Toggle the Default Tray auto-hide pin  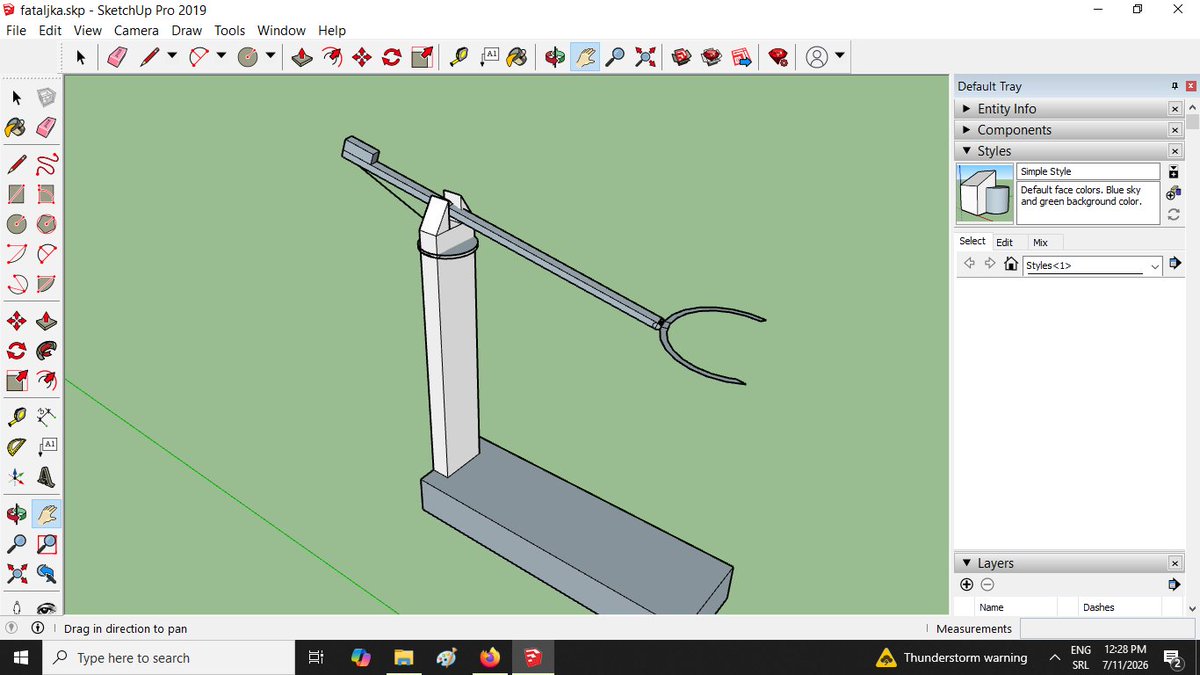(1175, 86)
